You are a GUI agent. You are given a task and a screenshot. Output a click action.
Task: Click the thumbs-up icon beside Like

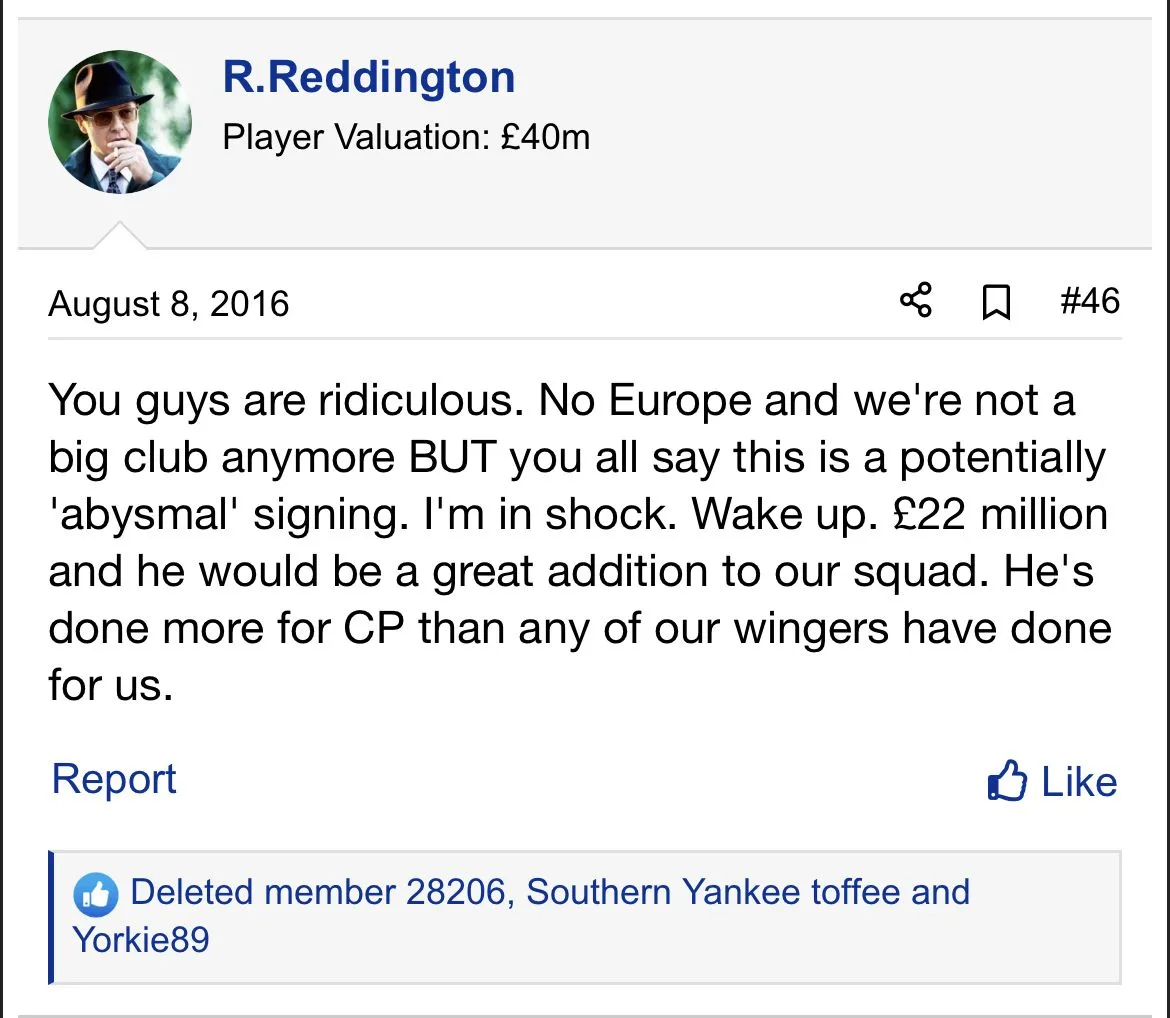pos(1006,782)
